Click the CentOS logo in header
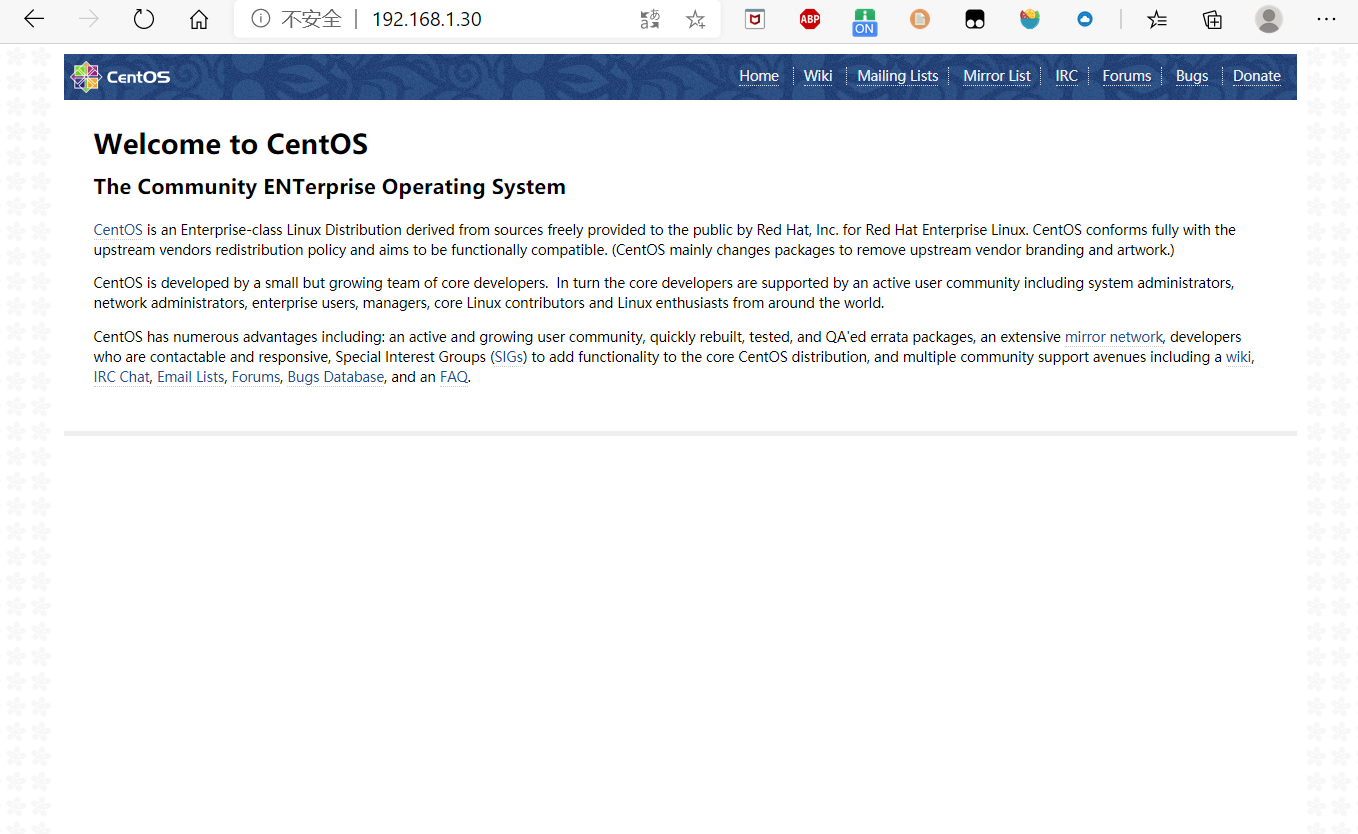Image resolution: width=1358 pixels, height=834 pixels. (120, 77)
